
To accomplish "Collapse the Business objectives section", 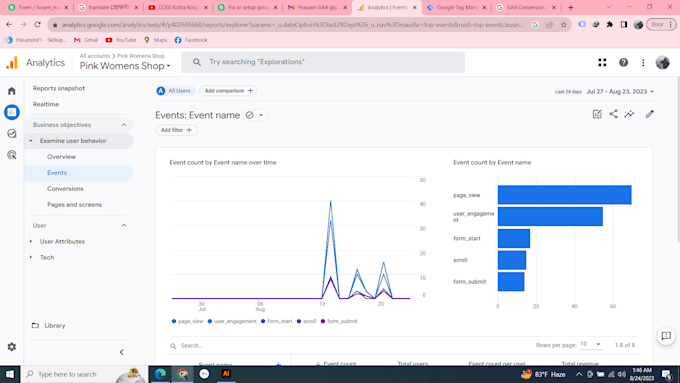I will (x=124, y=125).
